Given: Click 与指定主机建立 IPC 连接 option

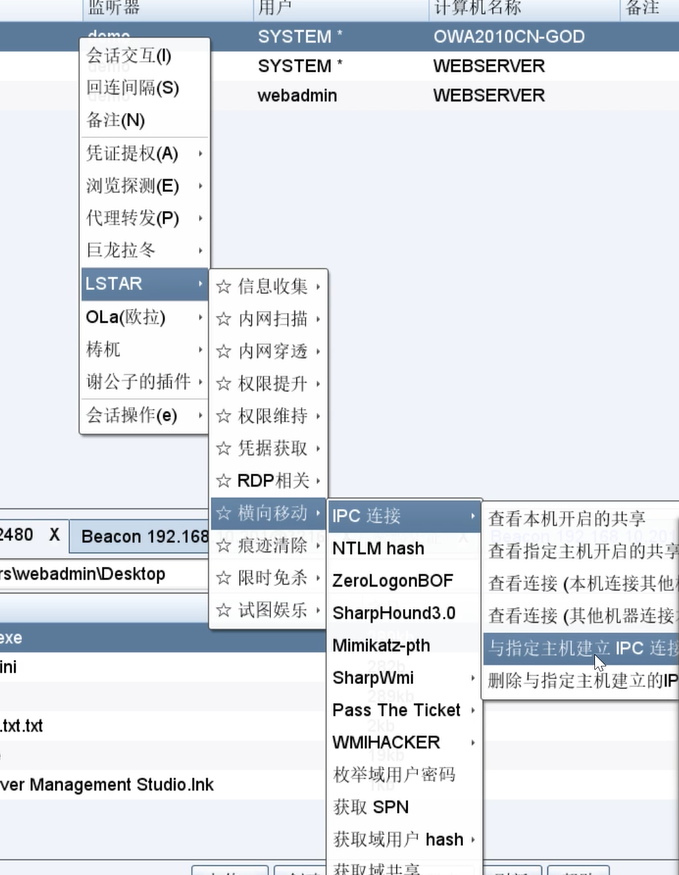Looking at the screenshot, I should pyautogui.click(x=582, y=649).
